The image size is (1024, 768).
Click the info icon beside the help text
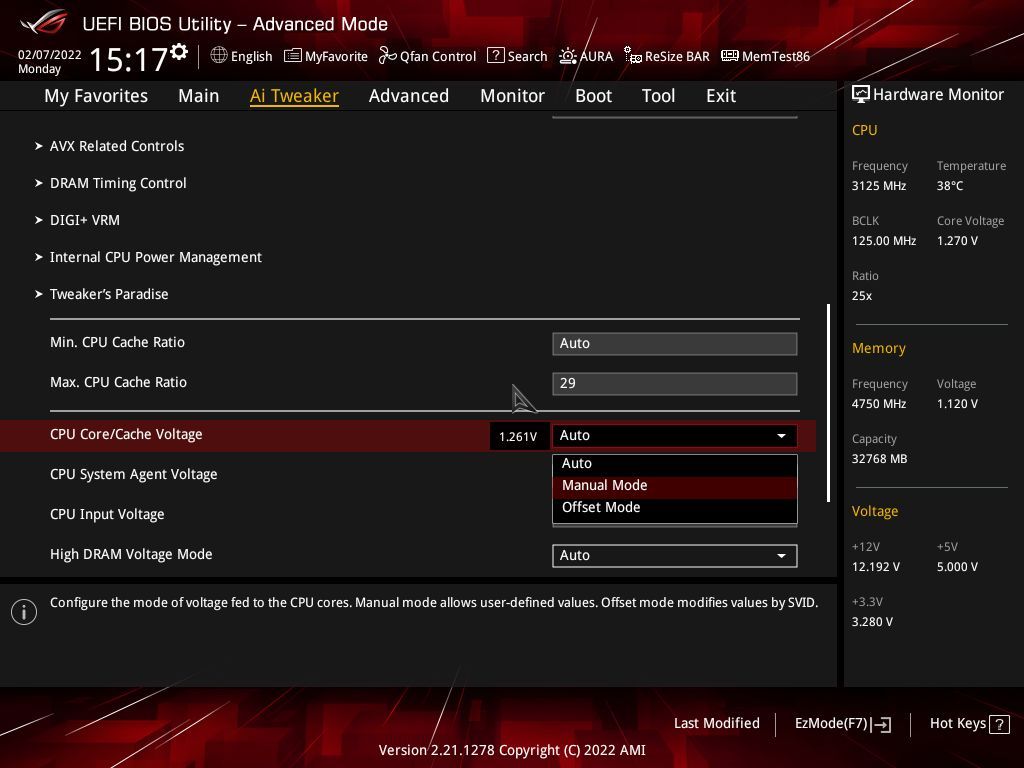24,612
